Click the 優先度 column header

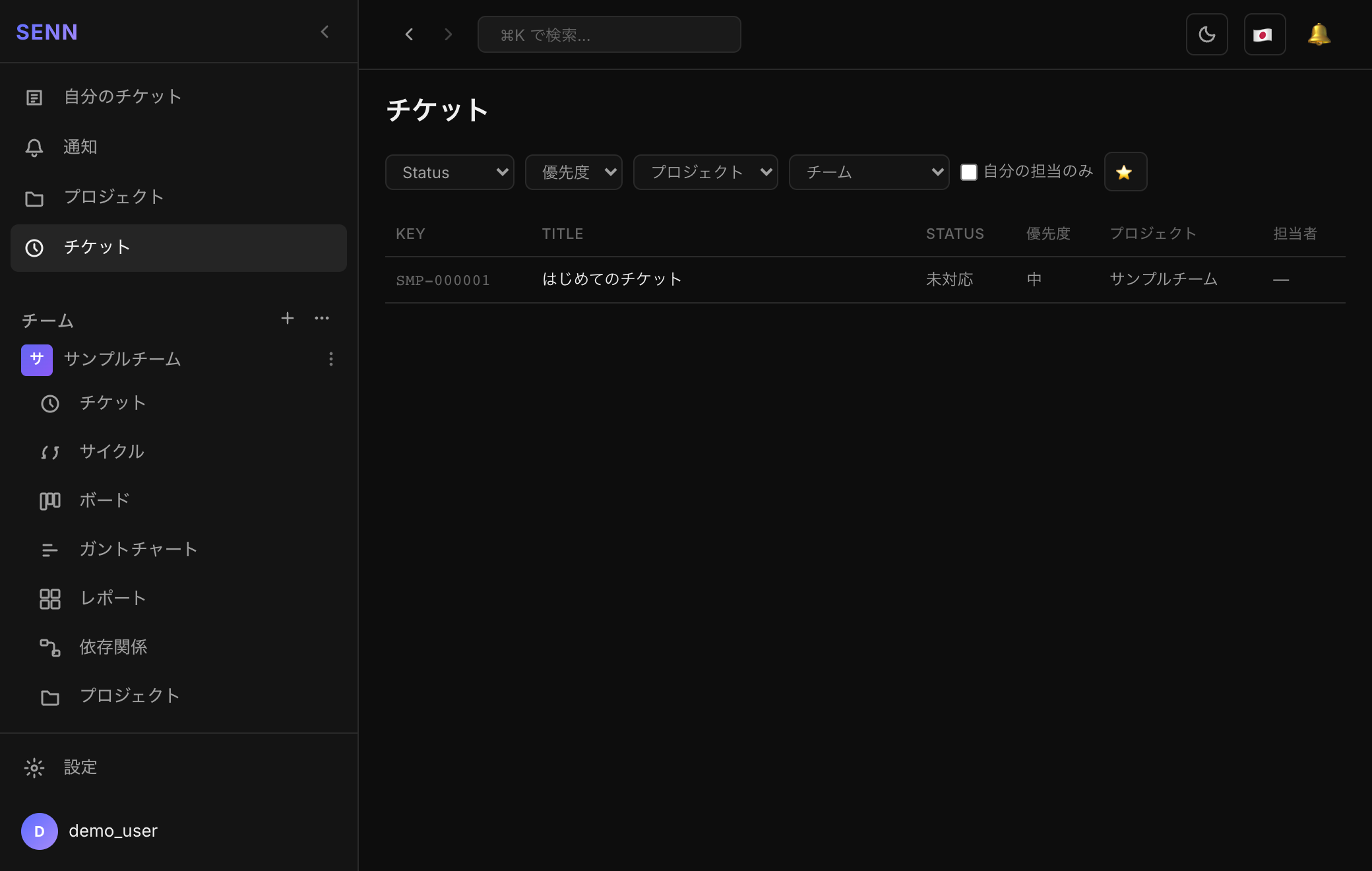[x=1048, y=234]
